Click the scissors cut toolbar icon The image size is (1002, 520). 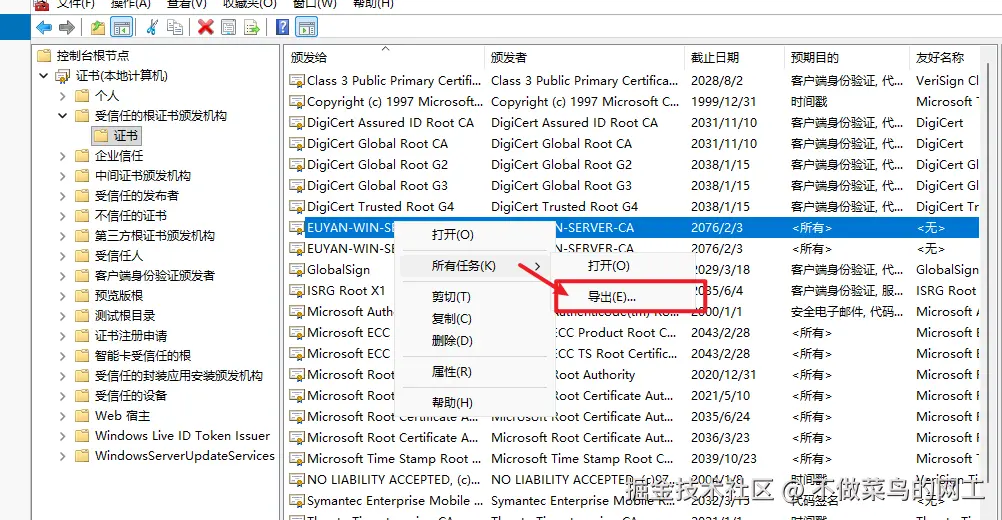coord(152,27)
